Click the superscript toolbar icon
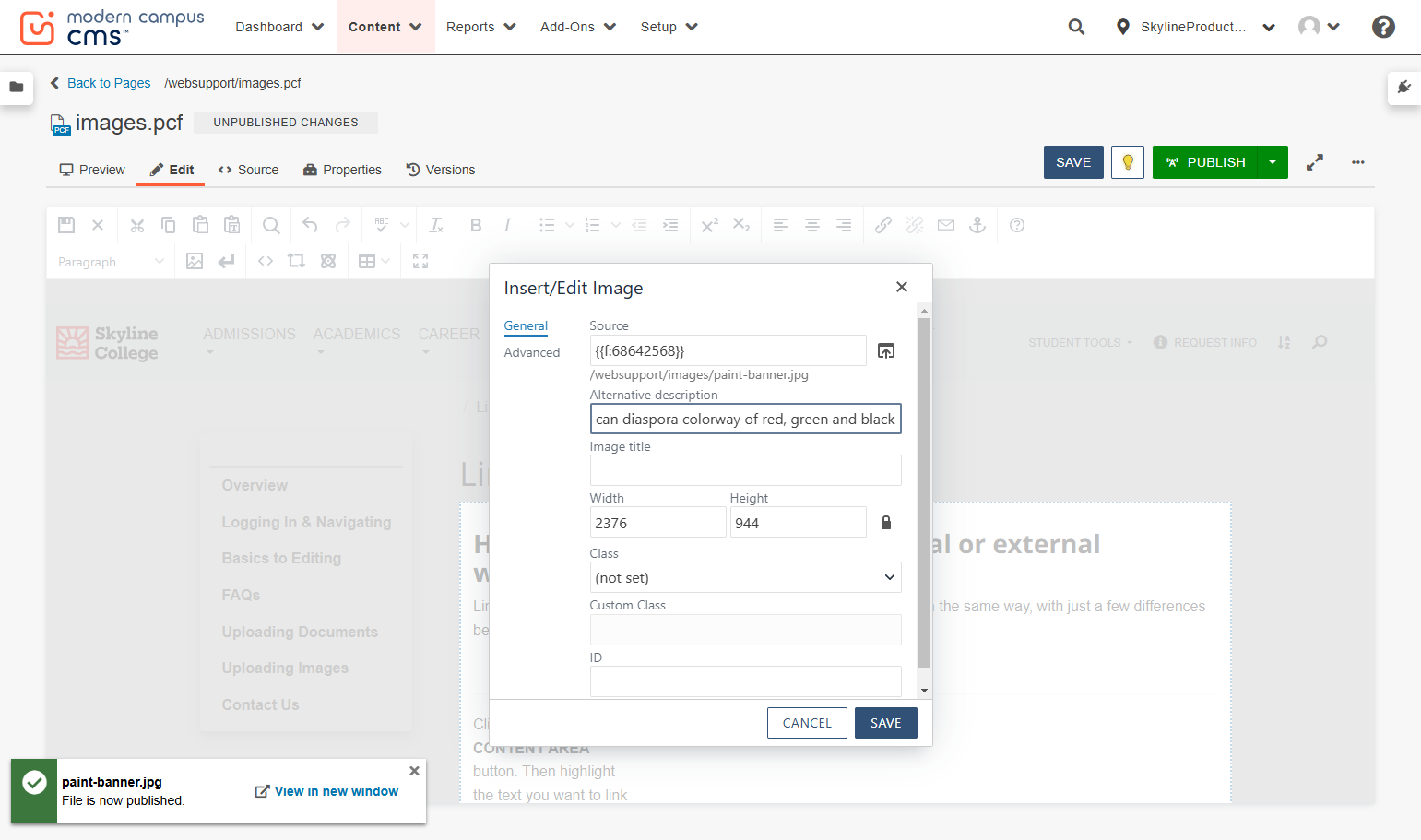 pos(710,225)
